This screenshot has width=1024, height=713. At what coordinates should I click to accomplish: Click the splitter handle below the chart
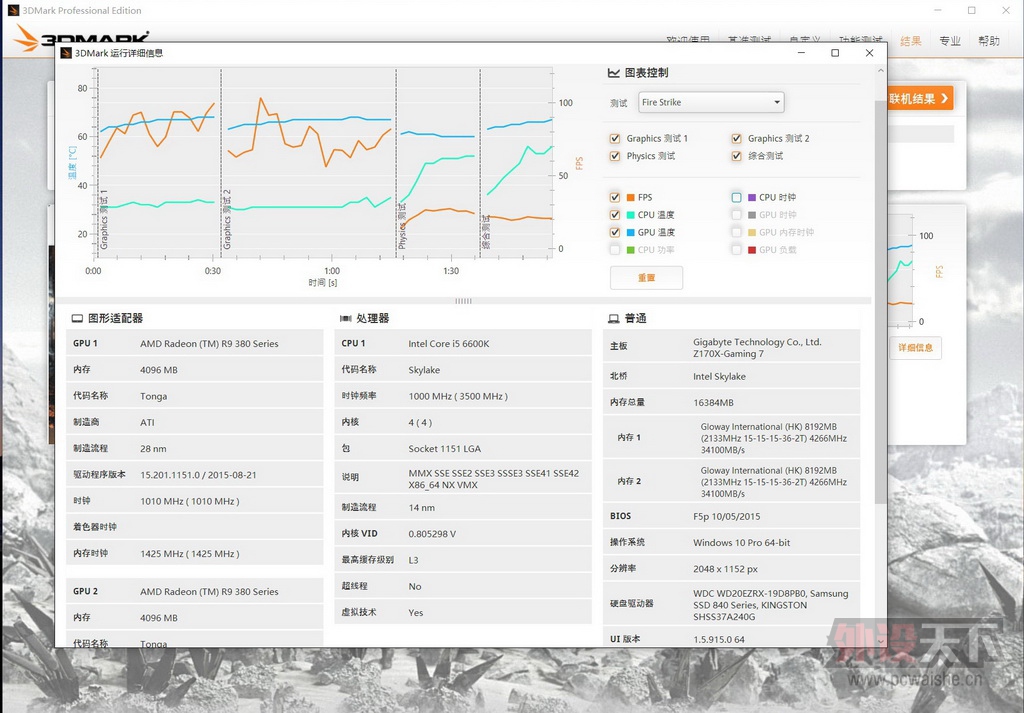(463, 301)
